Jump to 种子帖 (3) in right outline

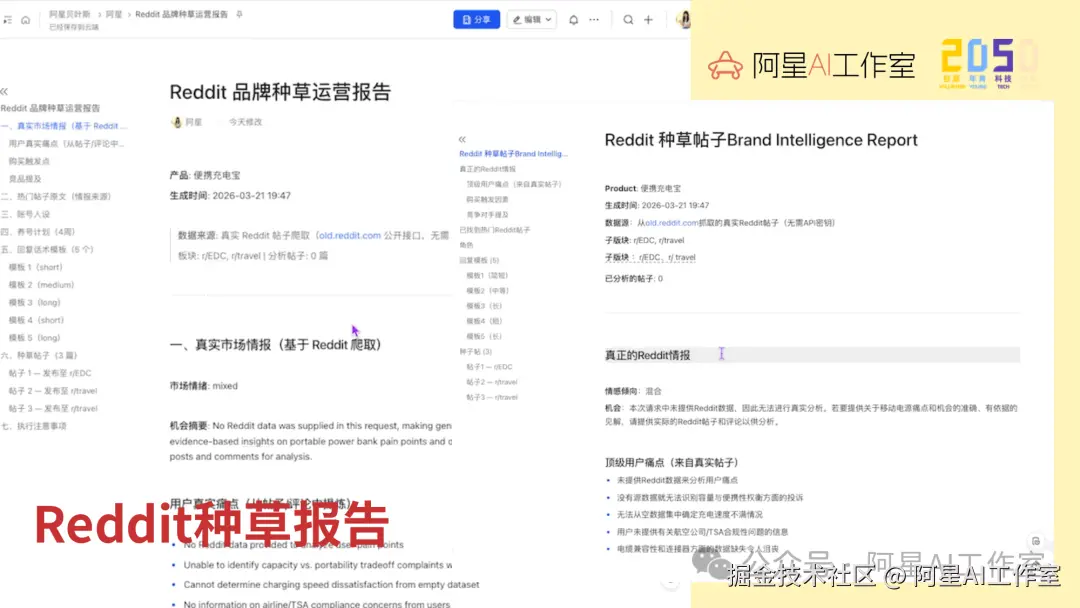pos(475,351)
